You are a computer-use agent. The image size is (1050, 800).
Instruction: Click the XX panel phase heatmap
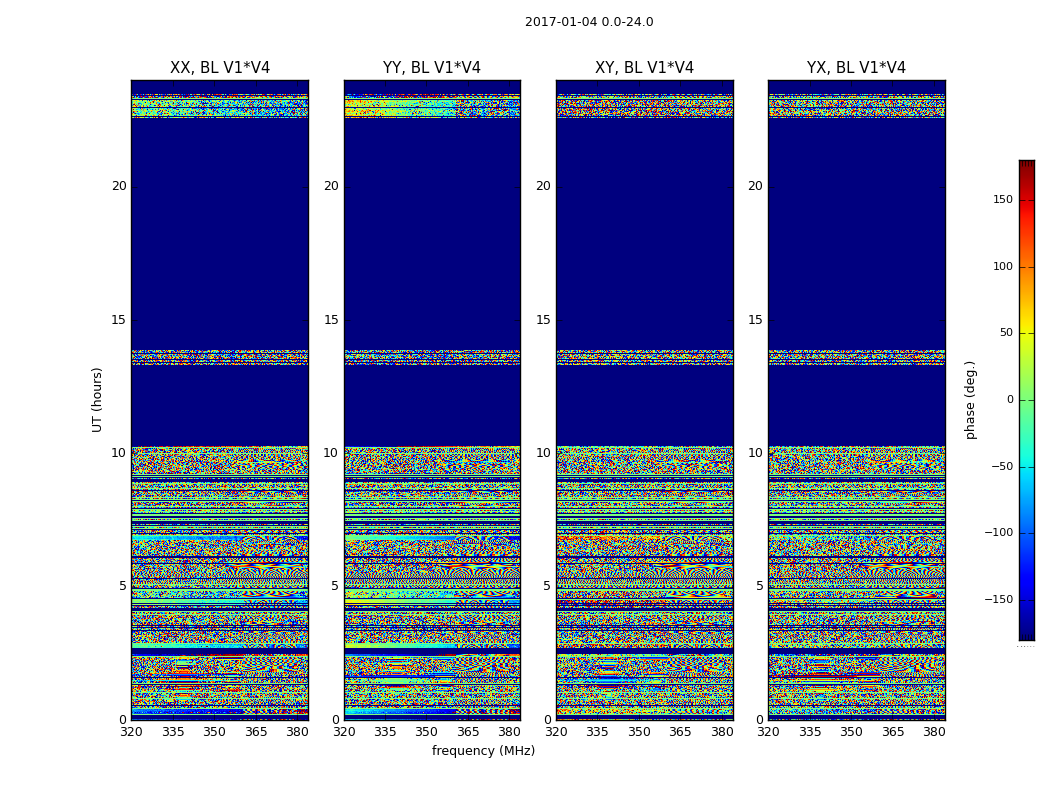click(x=220, y=400)
